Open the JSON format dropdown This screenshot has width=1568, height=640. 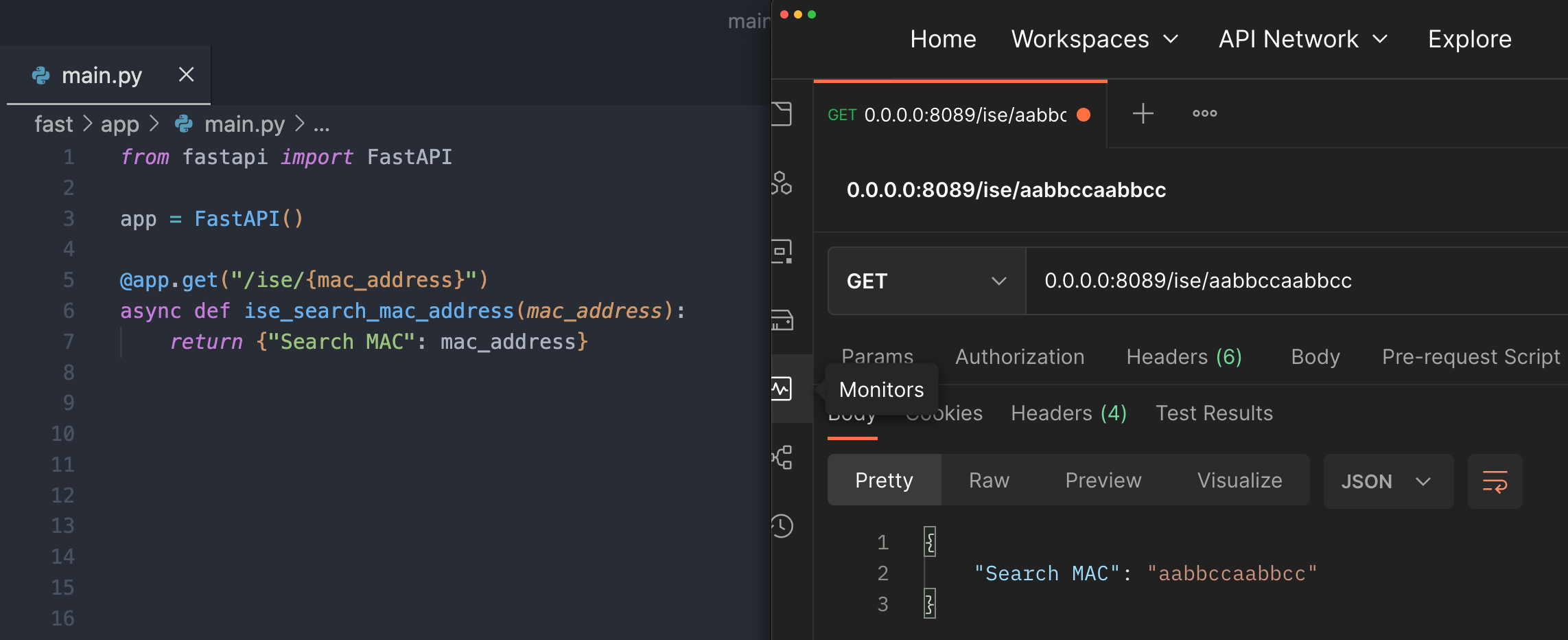coord(1387,481)
